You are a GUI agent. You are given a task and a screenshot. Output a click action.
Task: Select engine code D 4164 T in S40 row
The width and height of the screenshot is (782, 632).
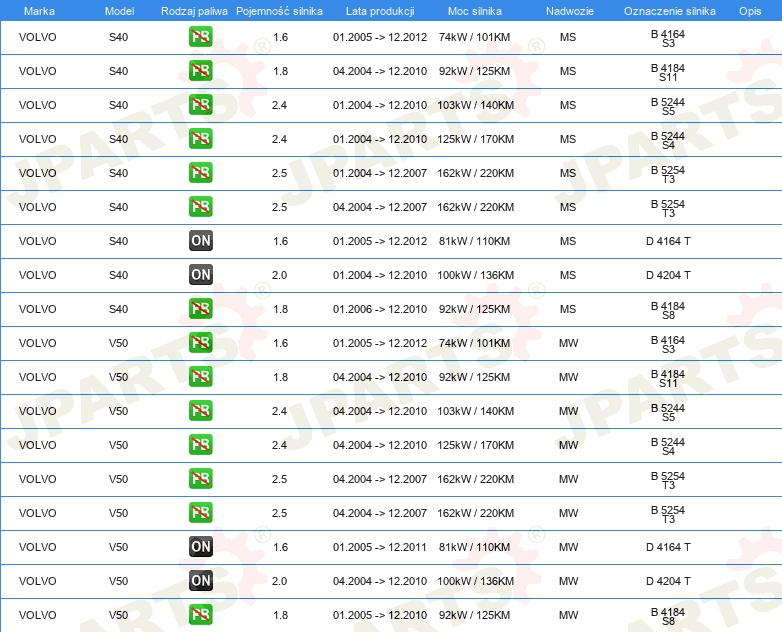[668, 241]
